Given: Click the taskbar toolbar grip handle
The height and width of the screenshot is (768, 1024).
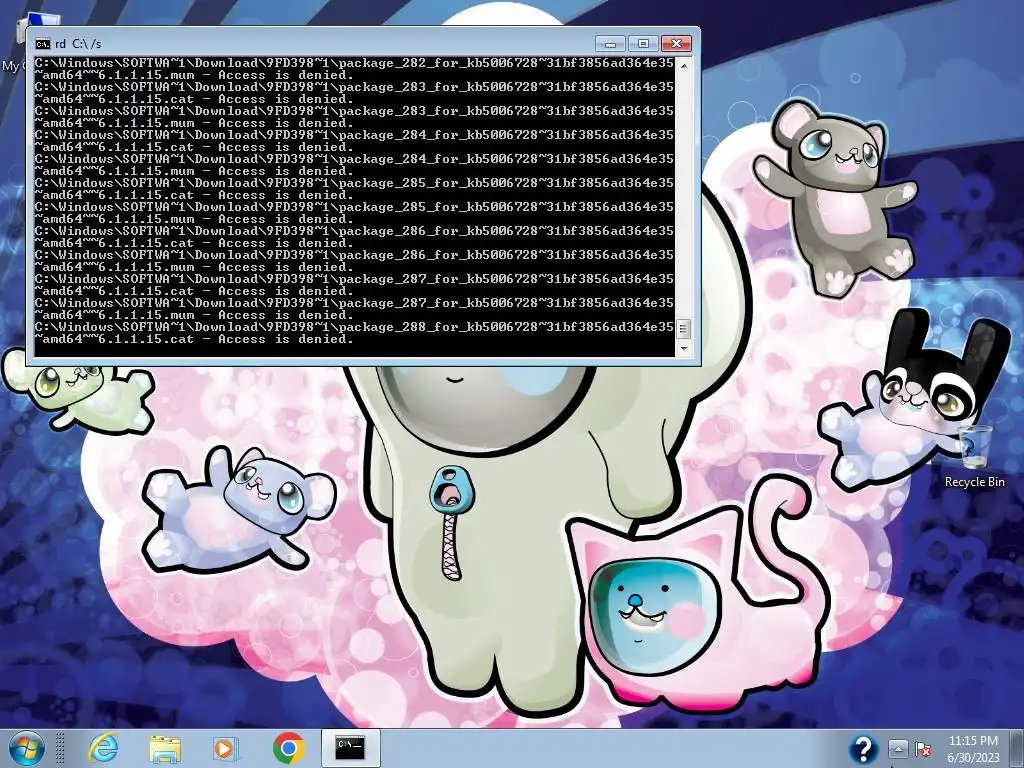Looking at the screenshot, I should [60, 748].
